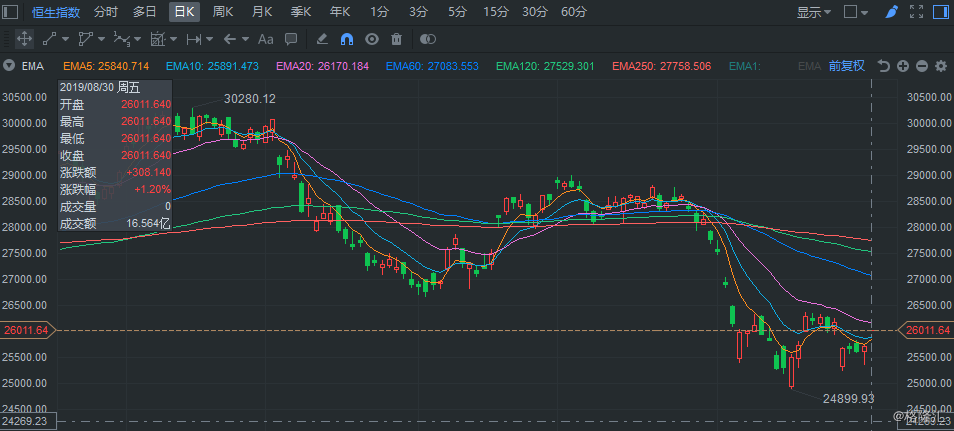Select the eraser drawing tool

(322, 39)
